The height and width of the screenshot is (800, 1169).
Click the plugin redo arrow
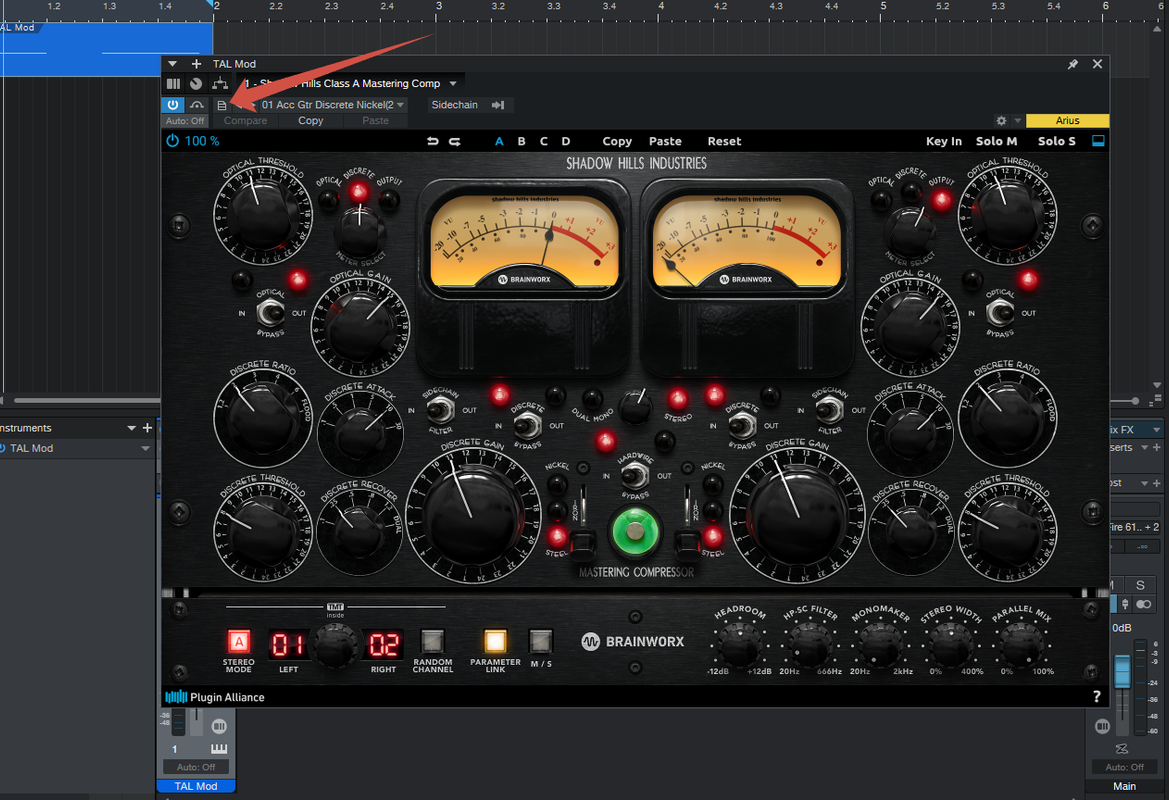tap(455, 141)
